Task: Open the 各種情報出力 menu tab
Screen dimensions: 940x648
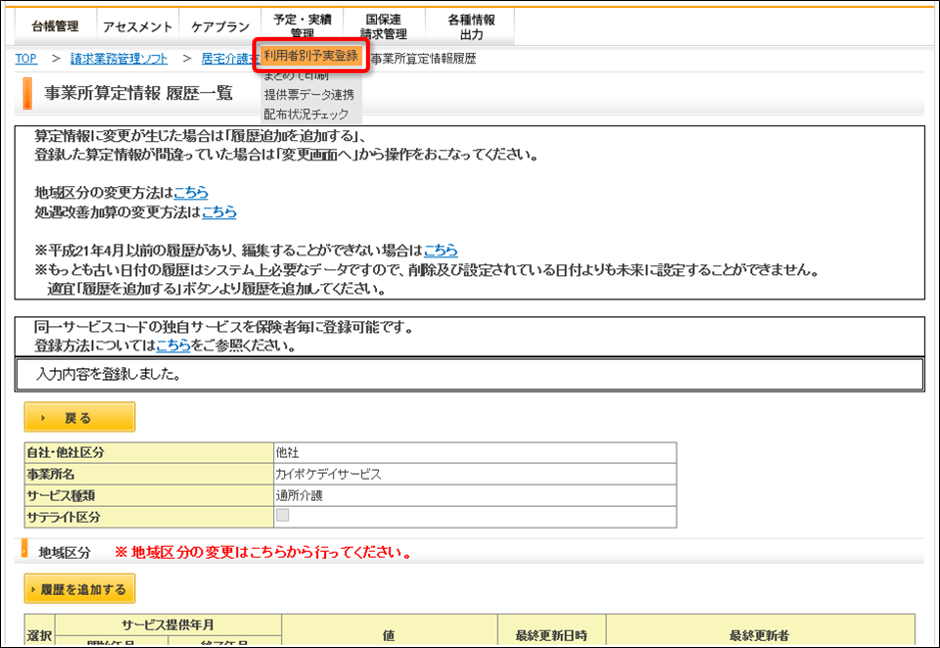Action: [x=471, y=27]
